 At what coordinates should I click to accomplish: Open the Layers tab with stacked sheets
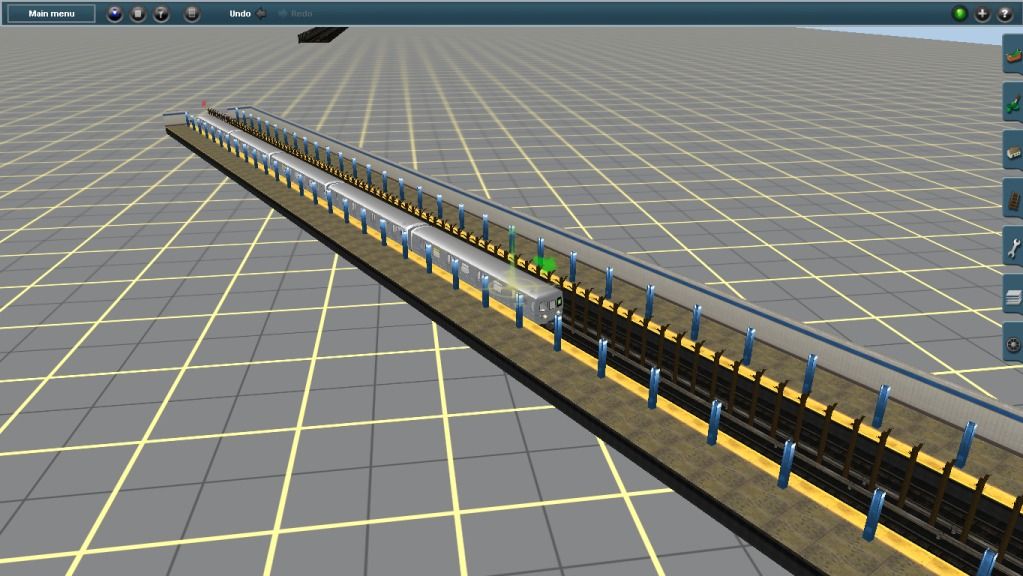tap(1013, 296)
